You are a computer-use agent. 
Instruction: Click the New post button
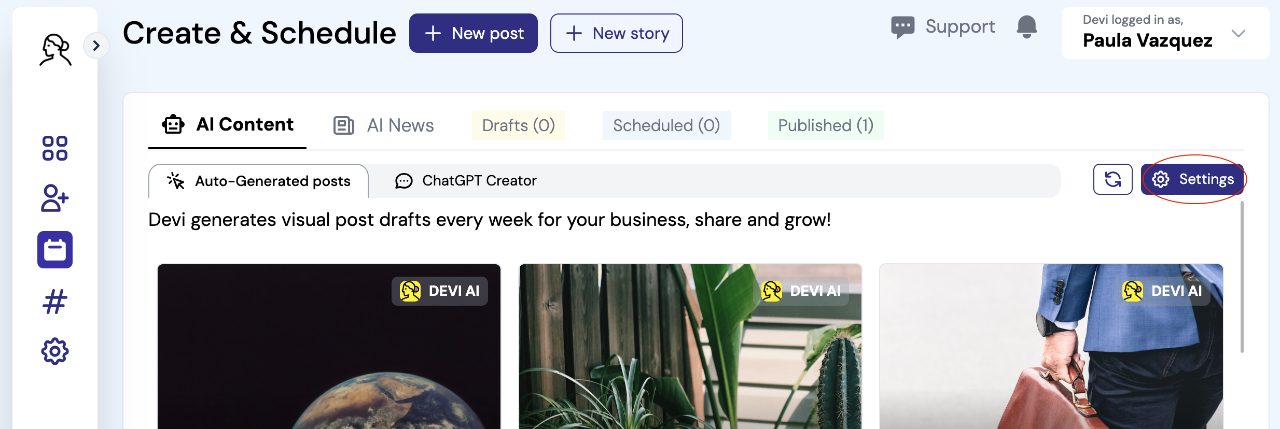pos(473,33)
